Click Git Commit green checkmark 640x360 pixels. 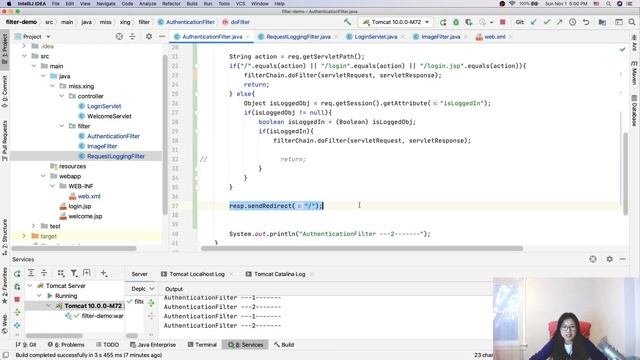(x=547, y=22)
